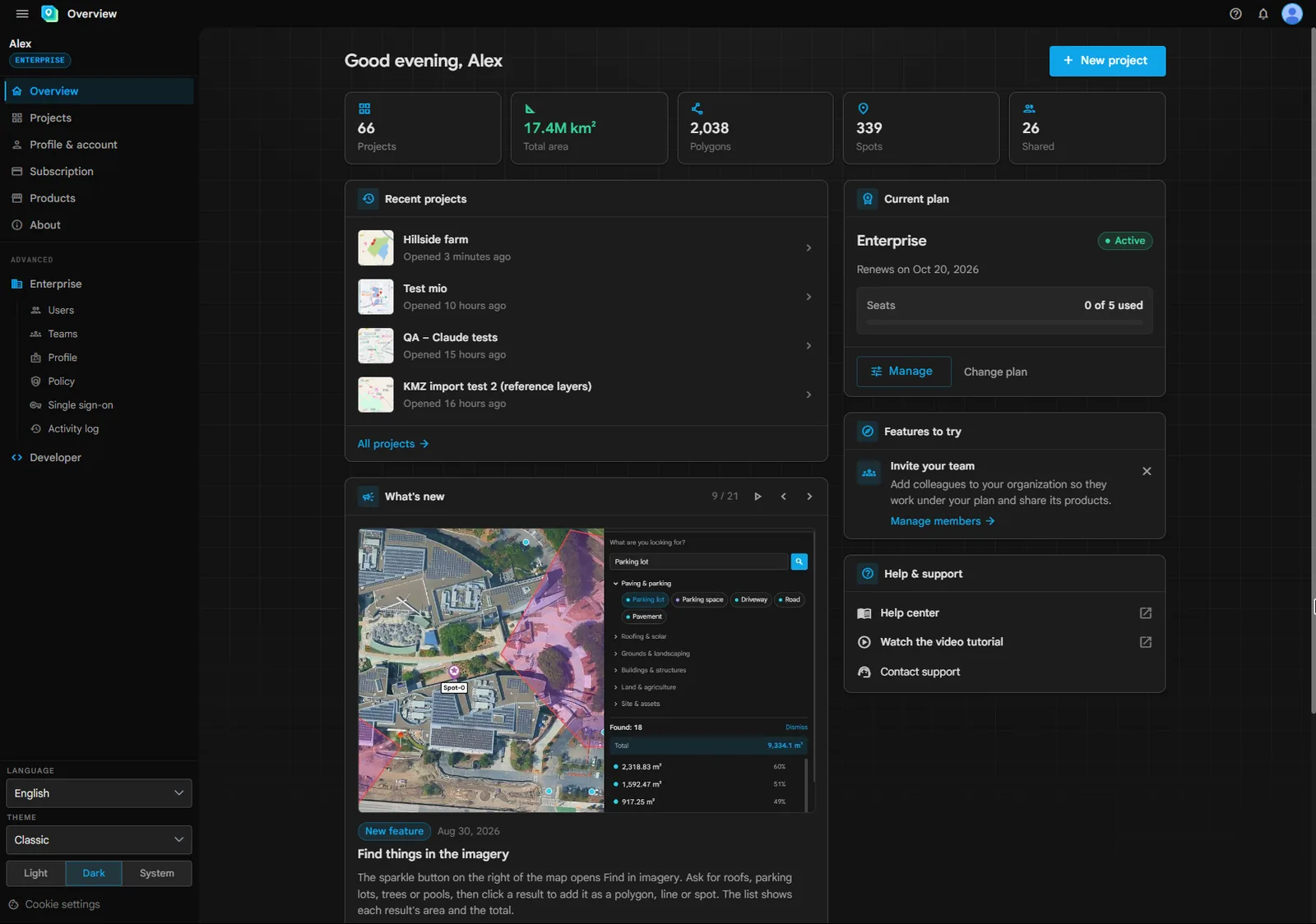This screenshot has height=924, width=1316.
Task: Open KMZ import test 2 chevron
Action: pos(809,395)
